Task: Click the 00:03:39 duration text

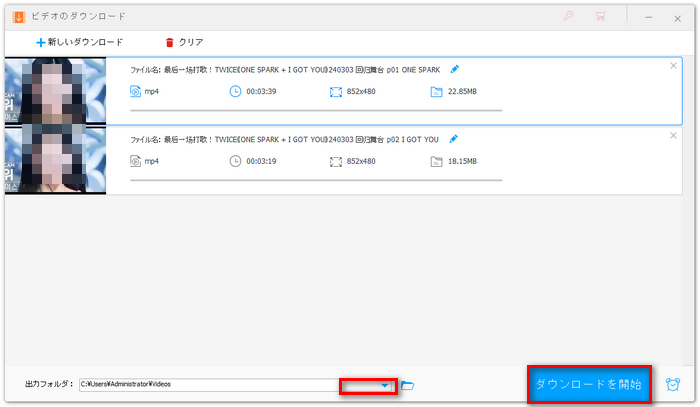Action: point(261,91)
